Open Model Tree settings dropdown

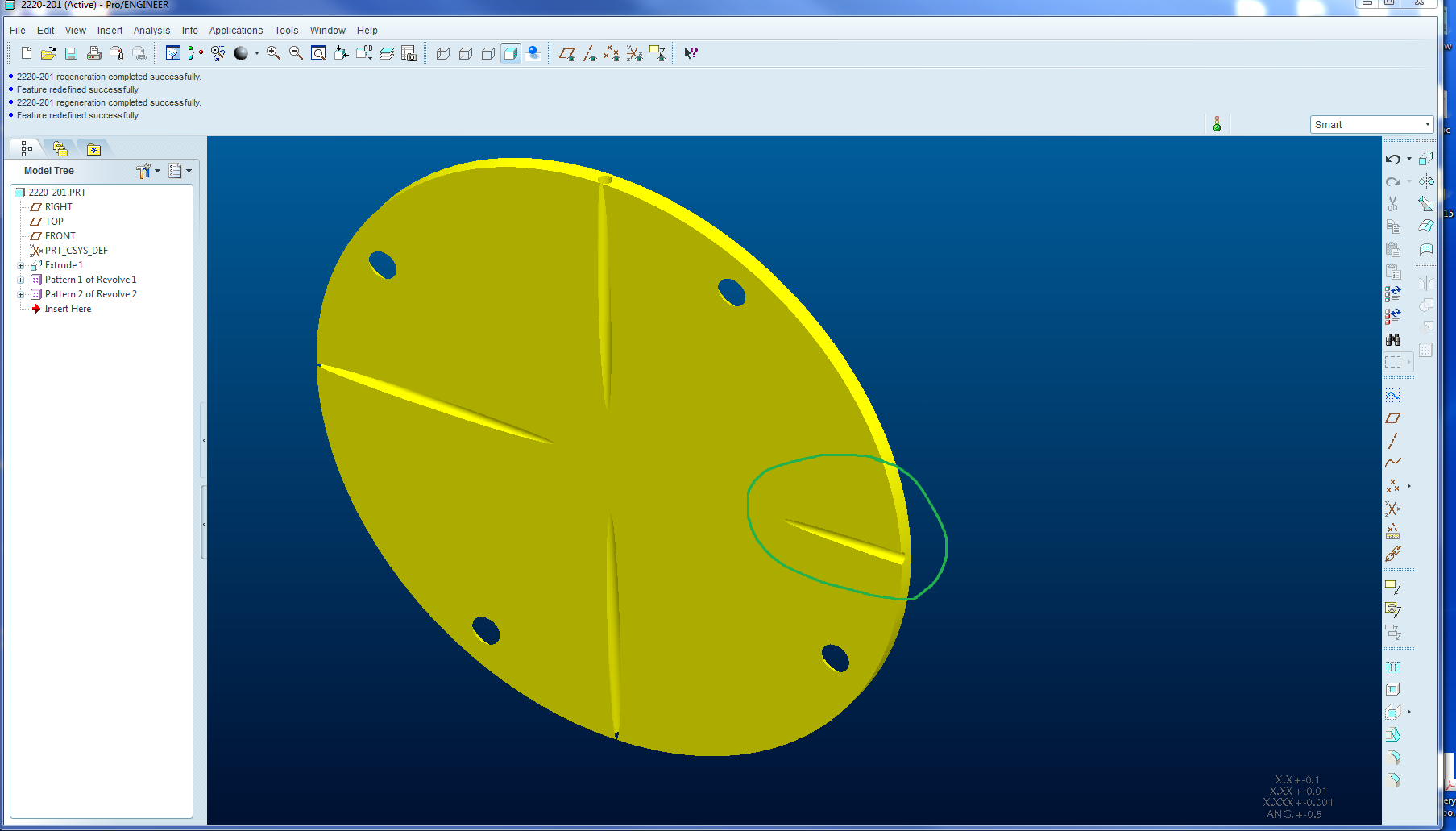pos(148,171)
